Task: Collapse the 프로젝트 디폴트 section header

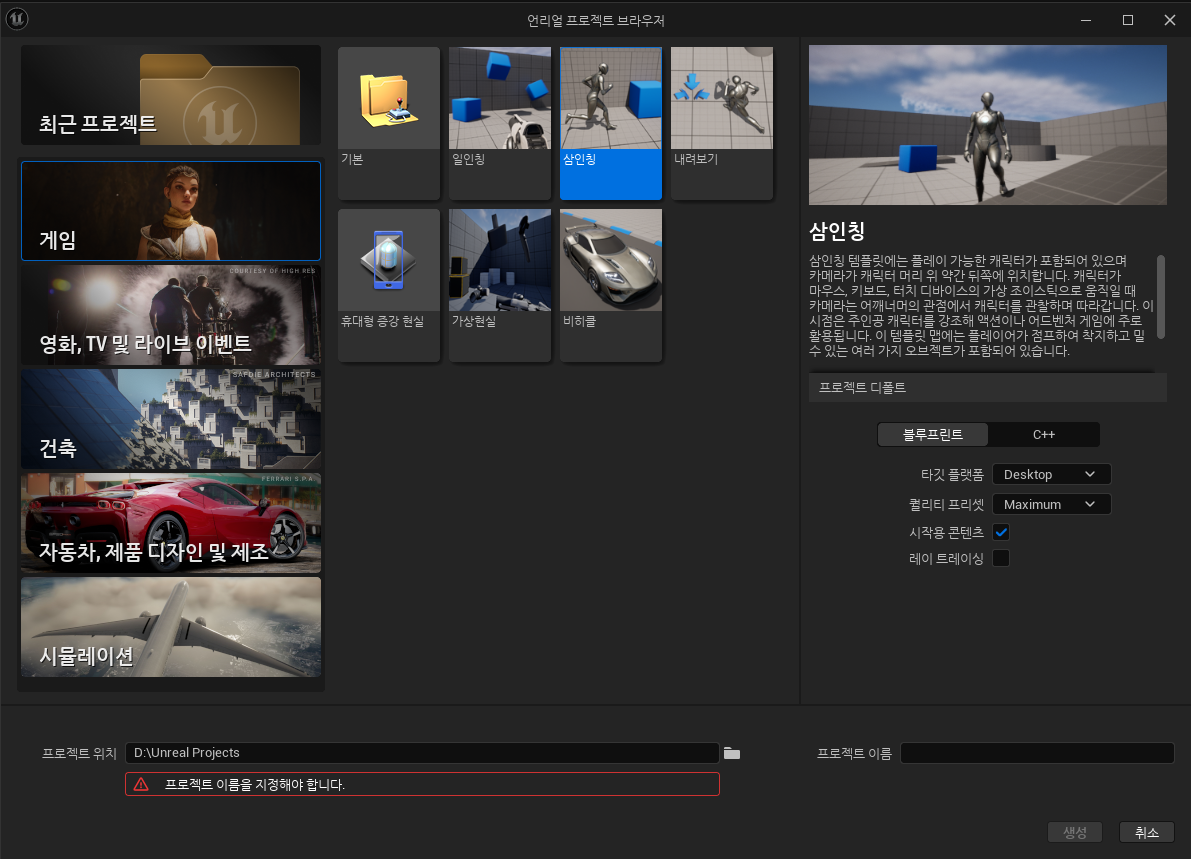Action: click(x=987, y=387)
